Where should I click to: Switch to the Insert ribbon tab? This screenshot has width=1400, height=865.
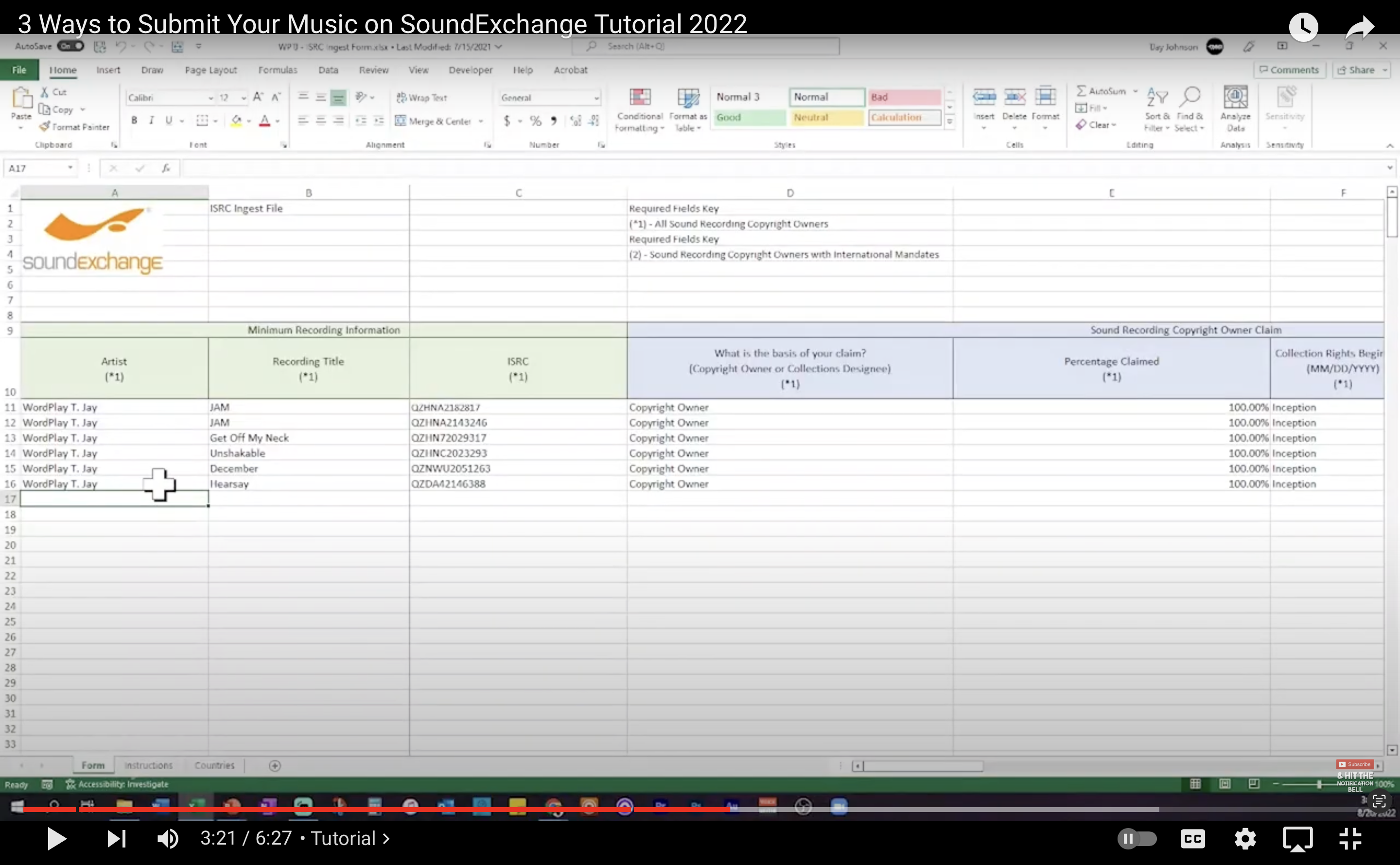[108, 70]
